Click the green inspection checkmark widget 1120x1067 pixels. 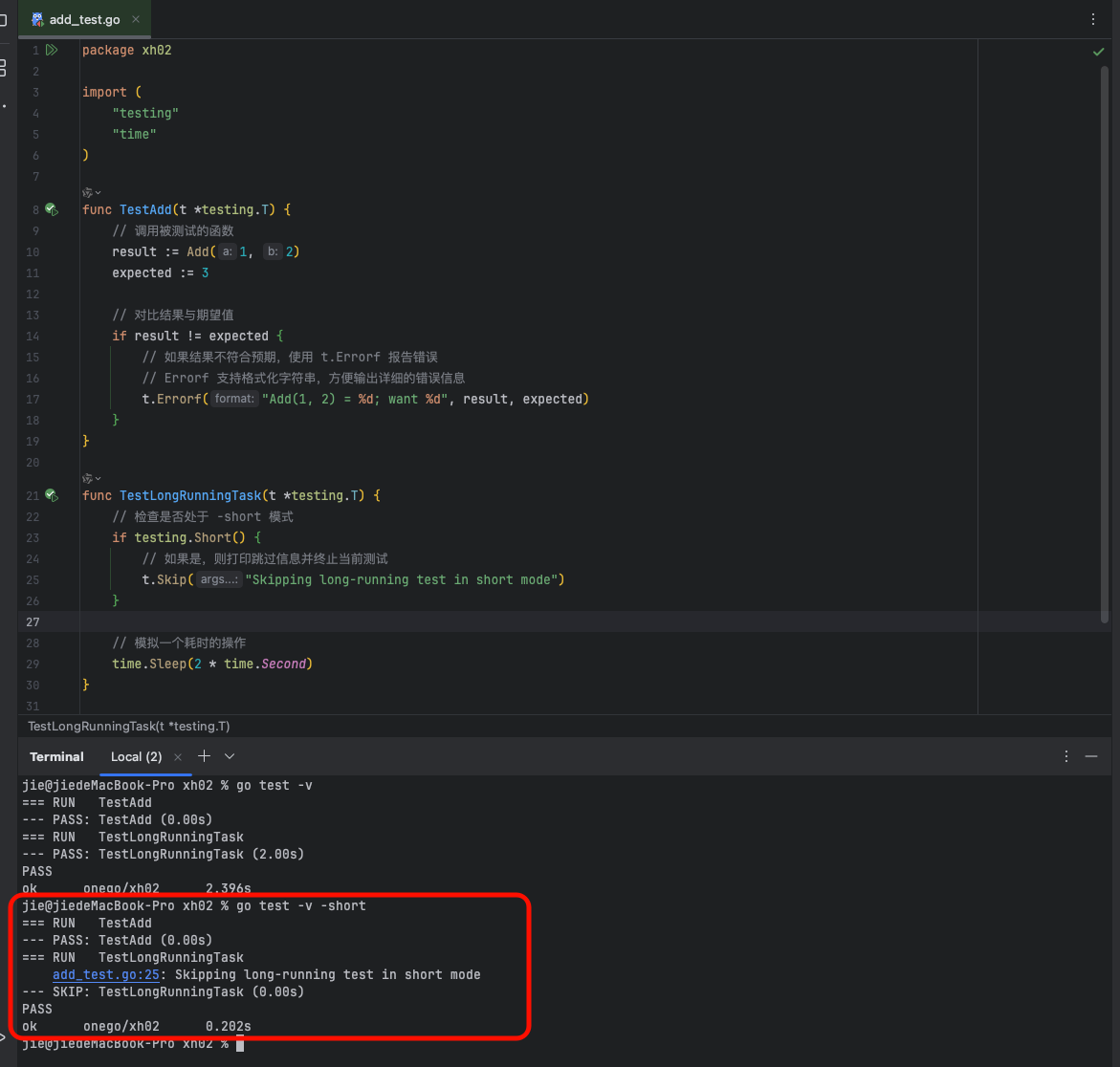1098,52
